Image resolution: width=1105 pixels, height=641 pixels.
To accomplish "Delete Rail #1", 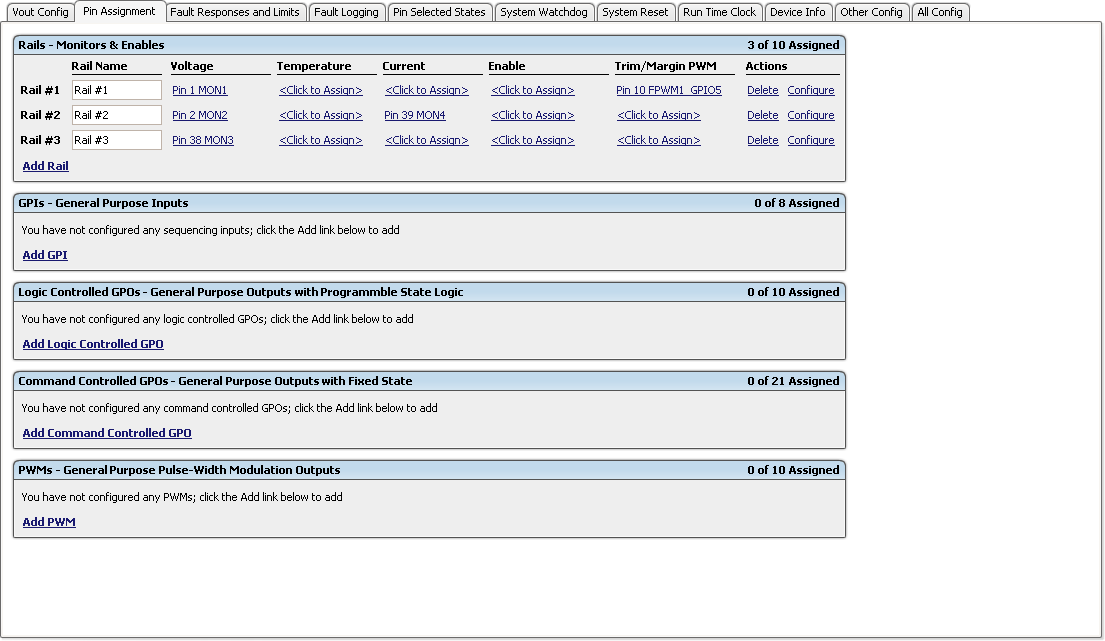I will point(762,90).
